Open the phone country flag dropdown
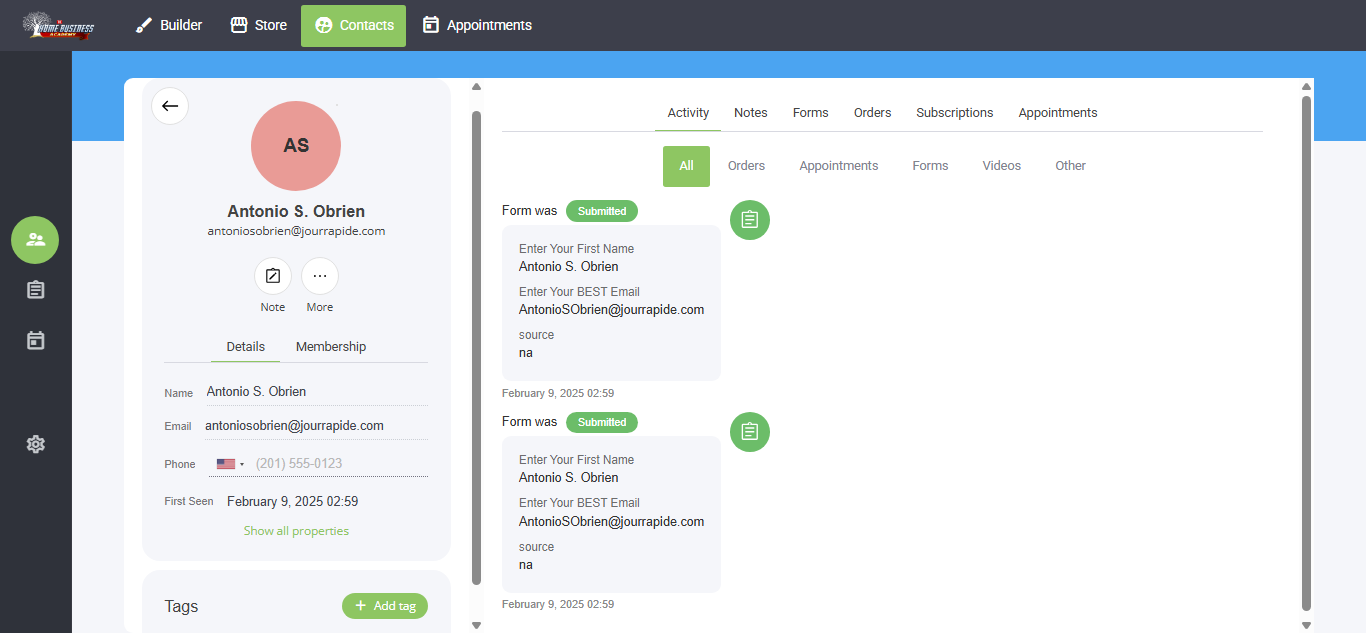 (230, 464)
